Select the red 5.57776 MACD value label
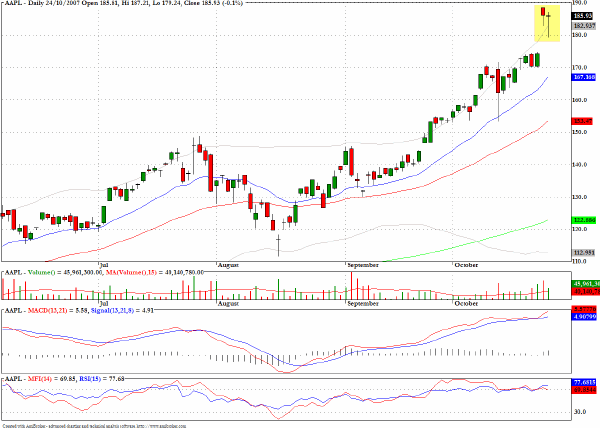The width and height of the screenshot is (600, 428). click(x=584, y=309)
